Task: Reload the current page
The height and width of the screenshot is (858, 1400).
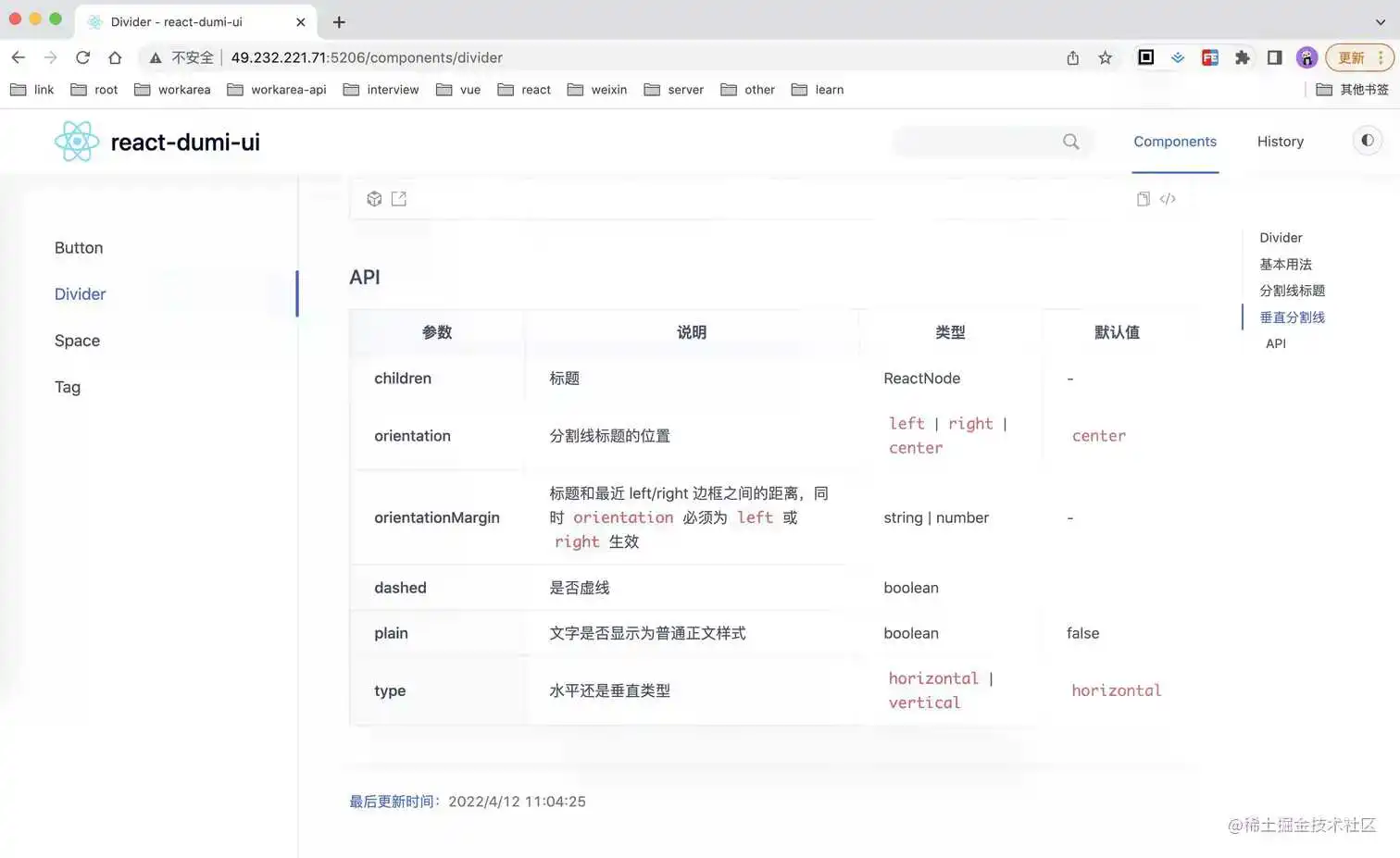Action: 82,57
